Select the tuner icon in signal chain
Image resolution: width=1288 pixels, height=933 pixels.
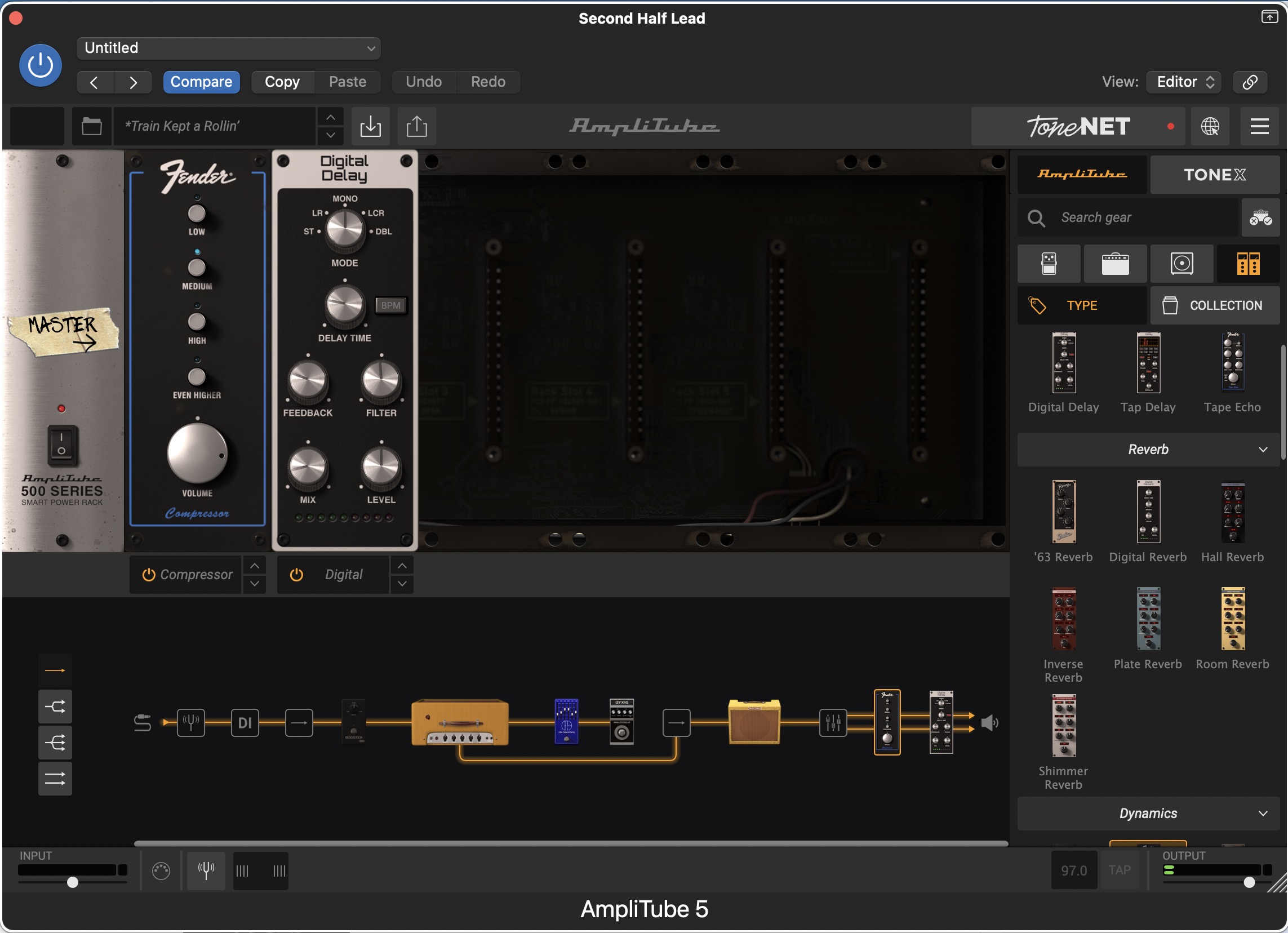191,723
